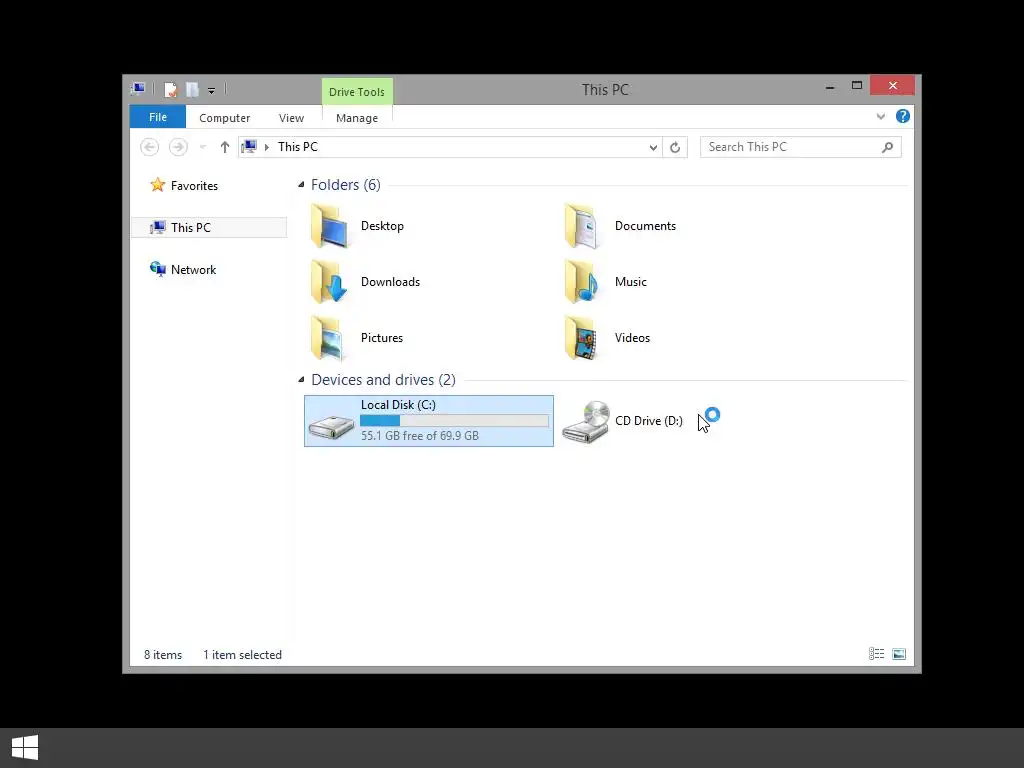Select the Music folder icon
The height and width of the screenshot is (768, 1024).
(x=582, y=281)
